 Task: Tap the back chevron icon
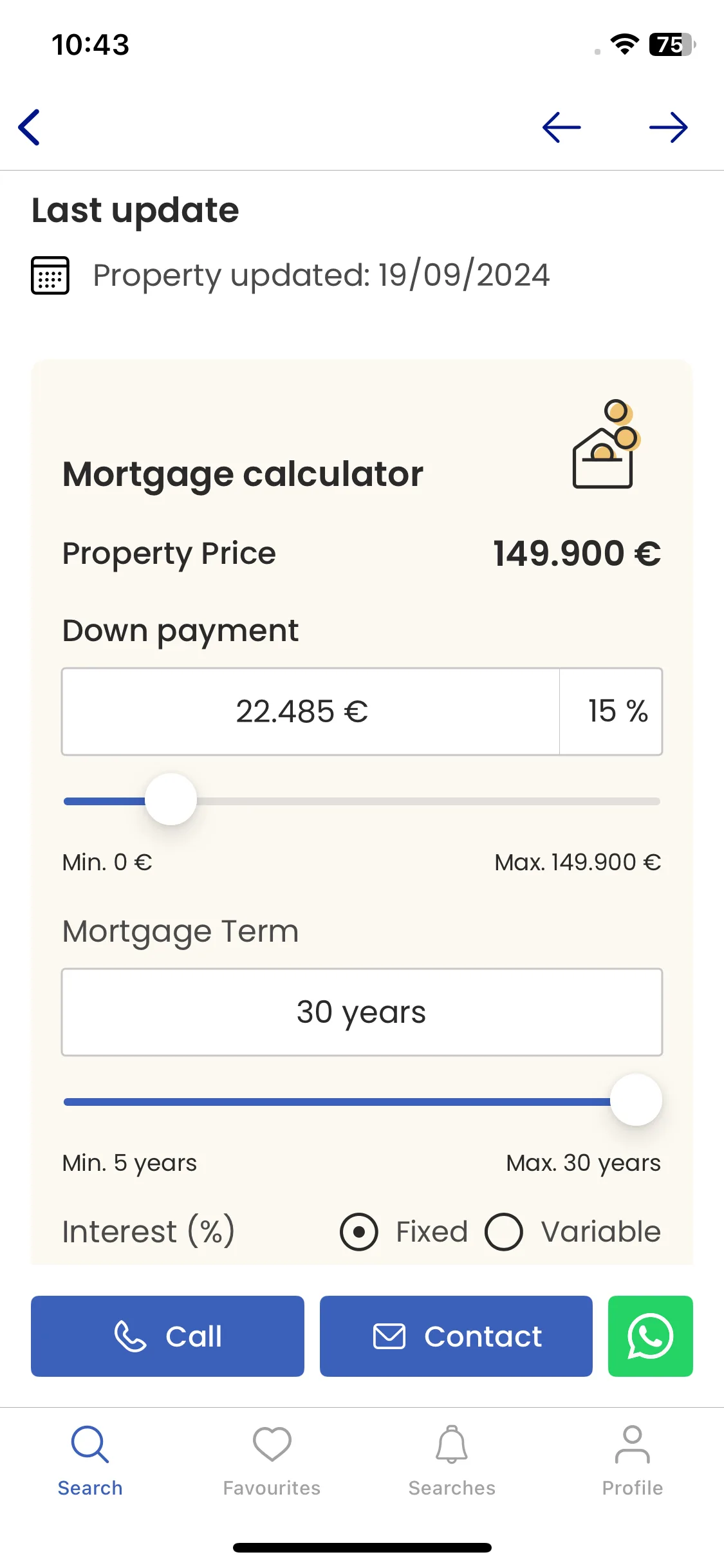pos(30,127)
